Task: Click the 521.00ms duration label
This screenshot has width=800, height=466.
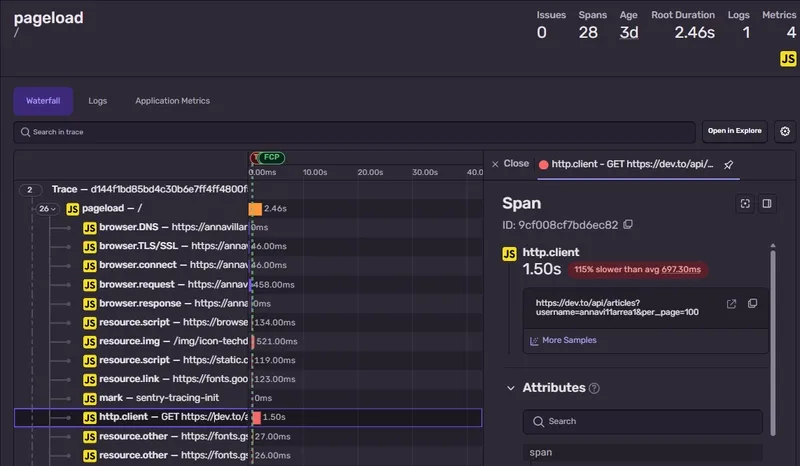Action: 277,341
